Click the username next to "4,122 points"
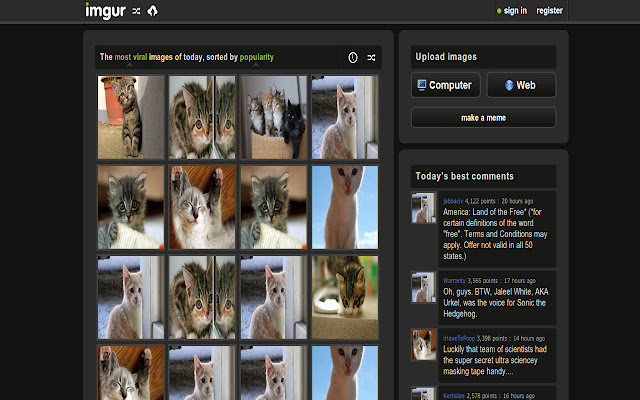Viewport: 640px width, 400px height. tap(453, 201)
